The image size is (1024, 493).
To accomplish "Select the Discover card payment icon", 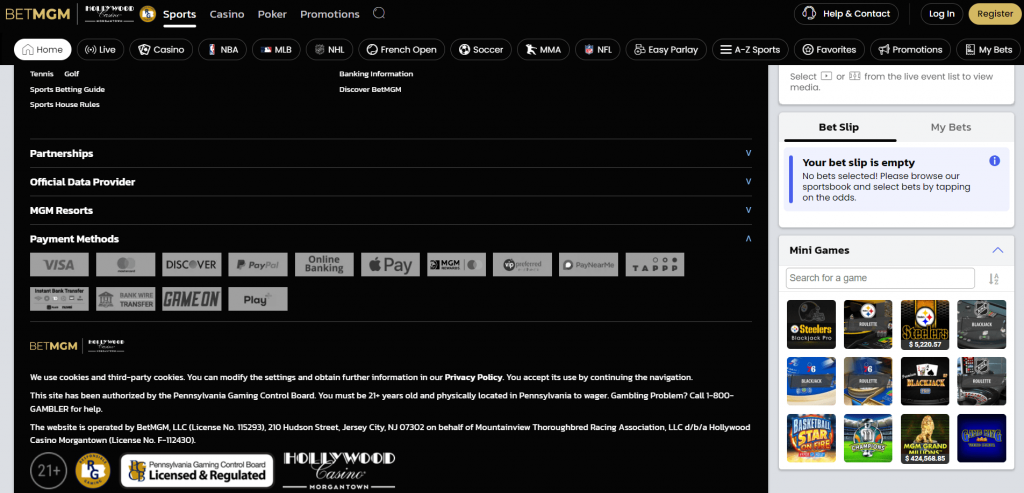I will tap(191, 264).
